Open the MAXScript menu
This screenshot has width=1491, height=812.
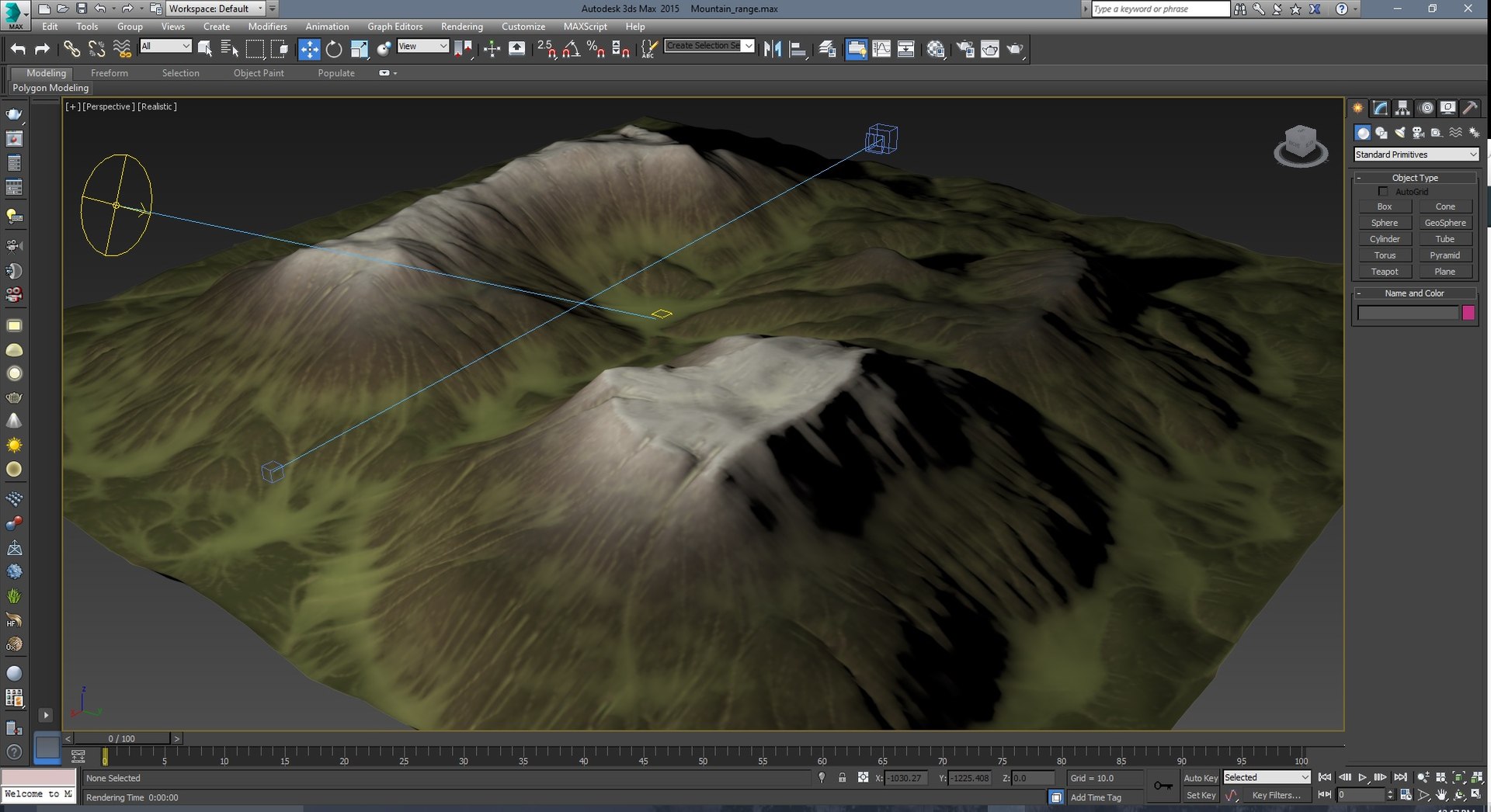tap(586, 26)
